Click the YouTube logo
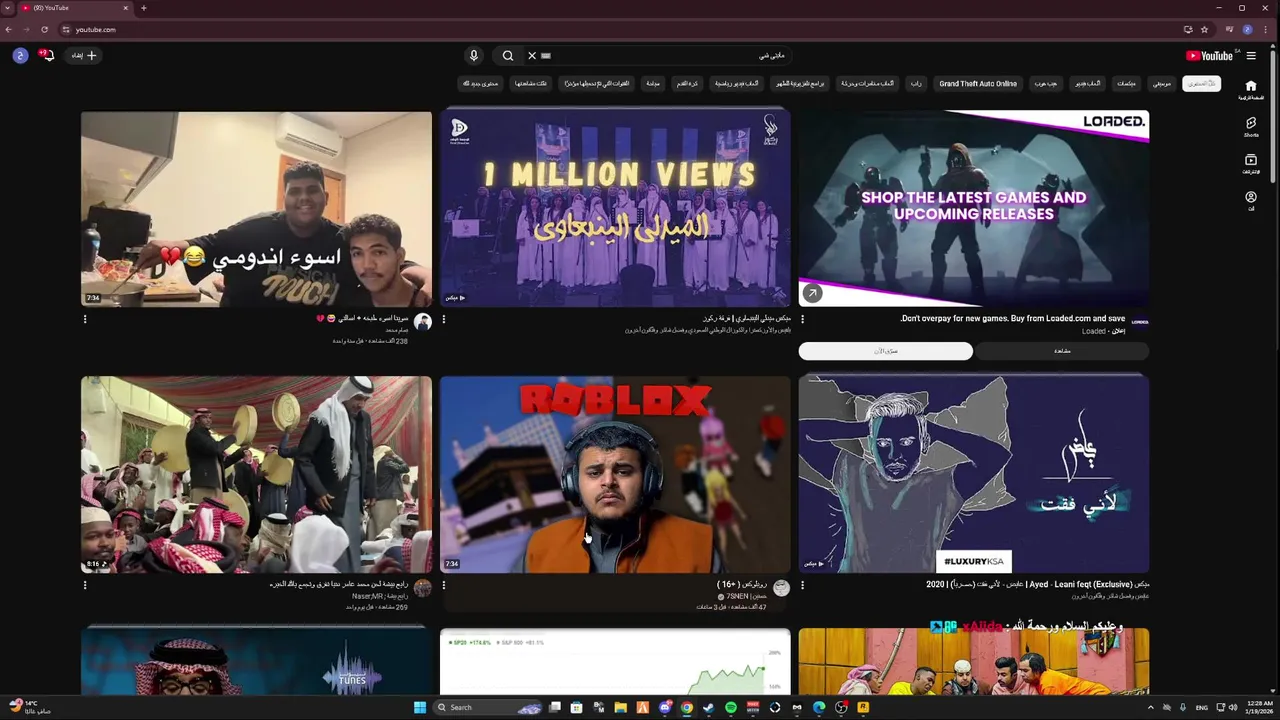This screenshot has width=1280, height=720. pos(1209,56)
